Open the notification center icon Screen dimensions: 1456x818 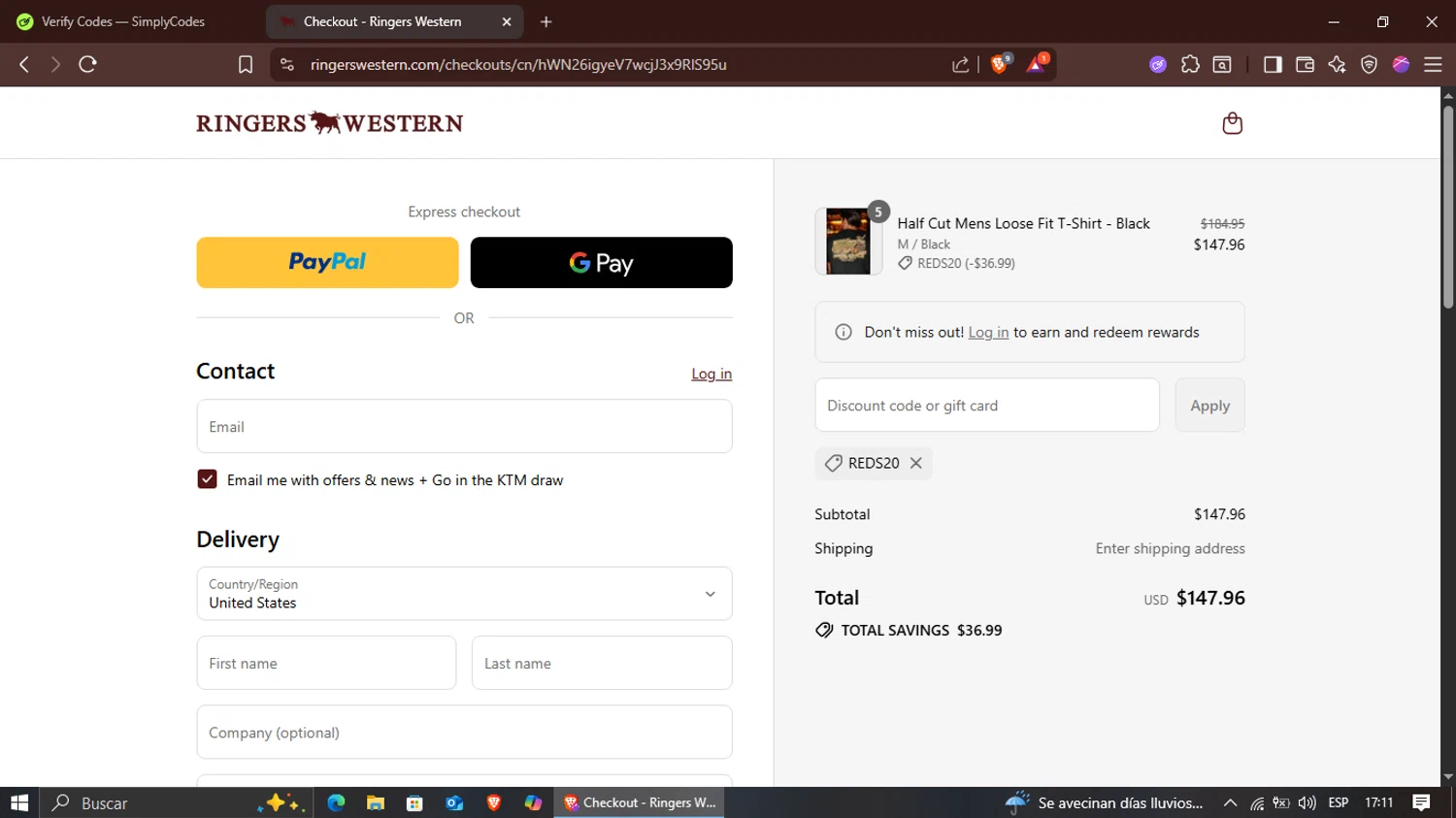(x=1421, y=802)
